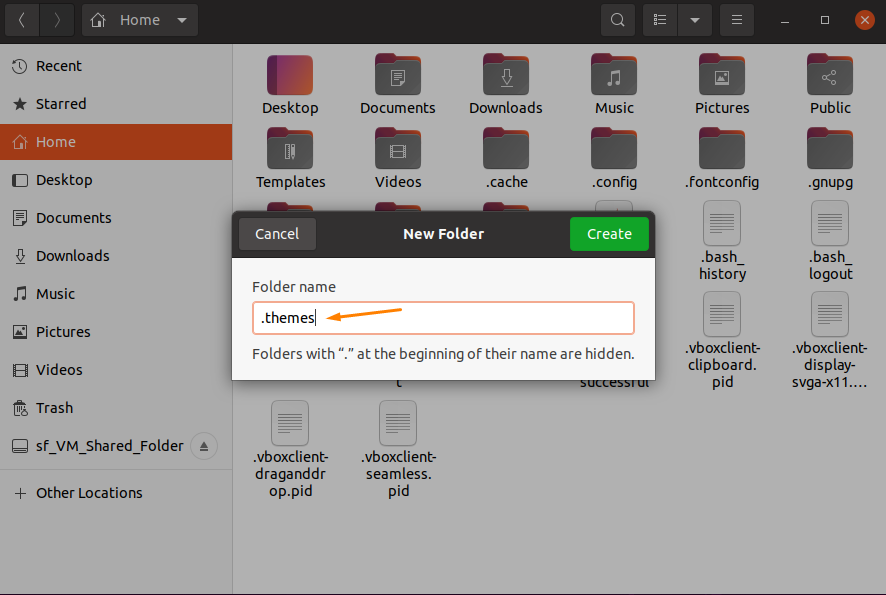Open Documents in the sidebar

(116, 218)
